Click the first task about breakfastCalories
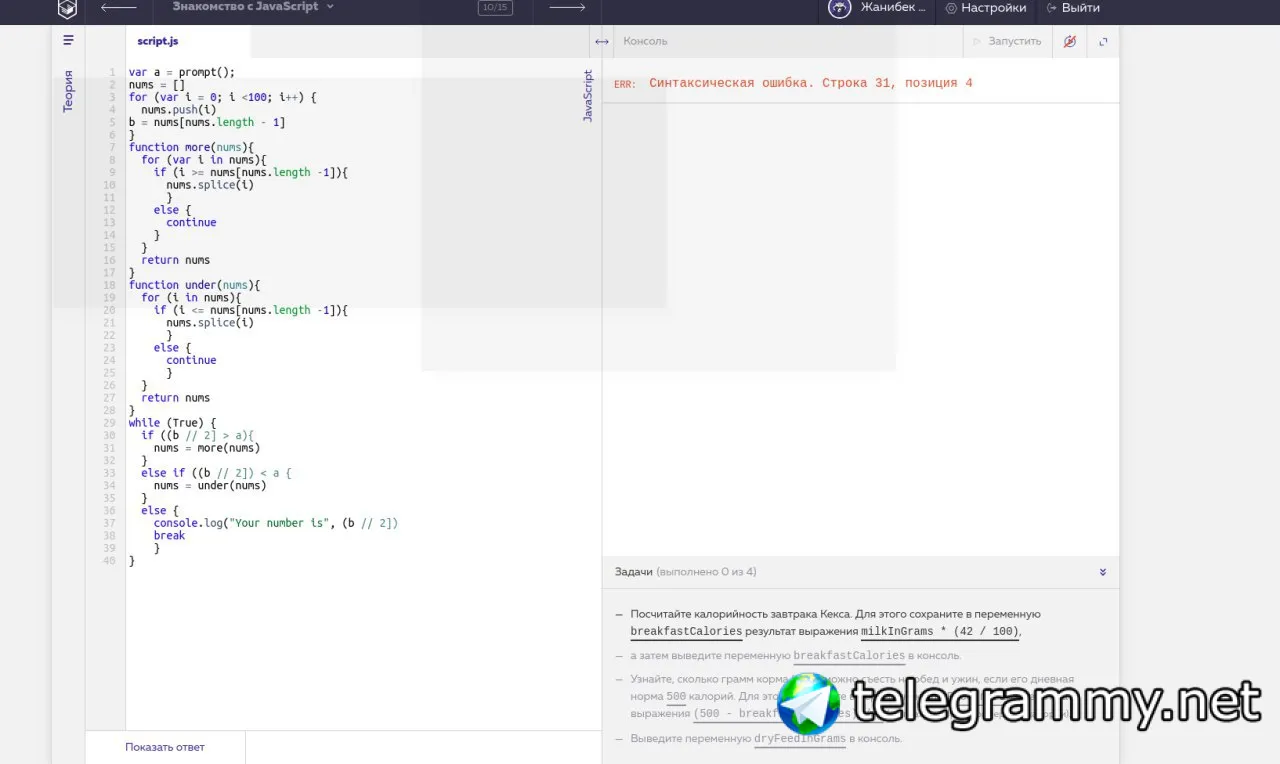The height and width of the screenshot is (764, 1280). [x=835, y=623]
